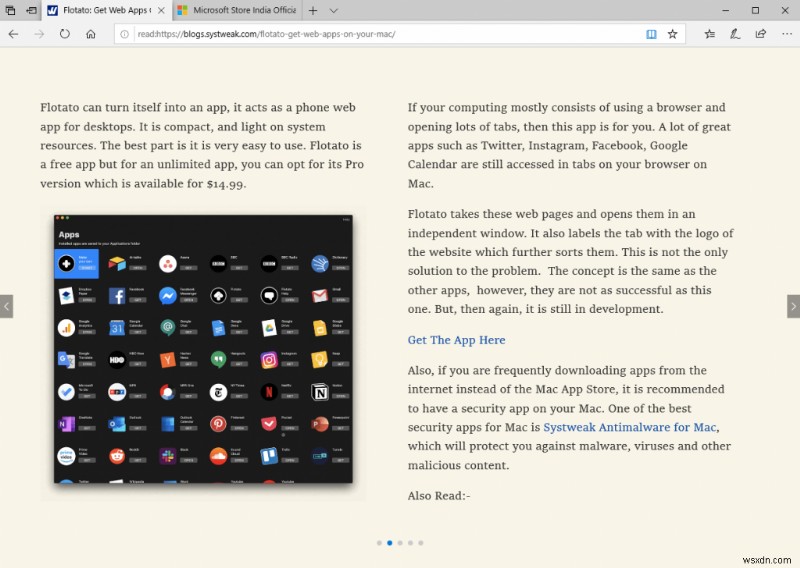Switch to Flotato: Get Web Apps tab

tap(106, 10)
